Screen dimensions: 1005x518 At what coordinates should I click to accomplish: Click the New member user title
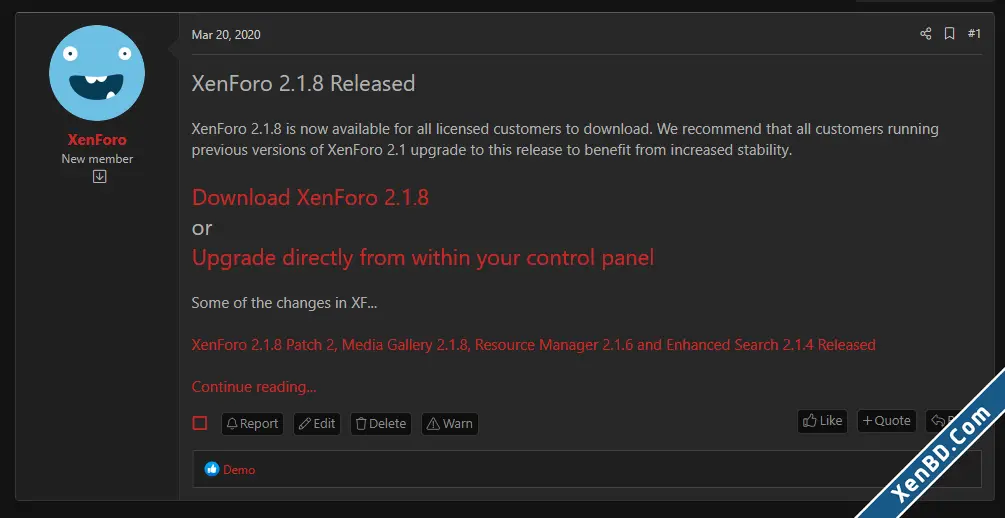point(97,159)
